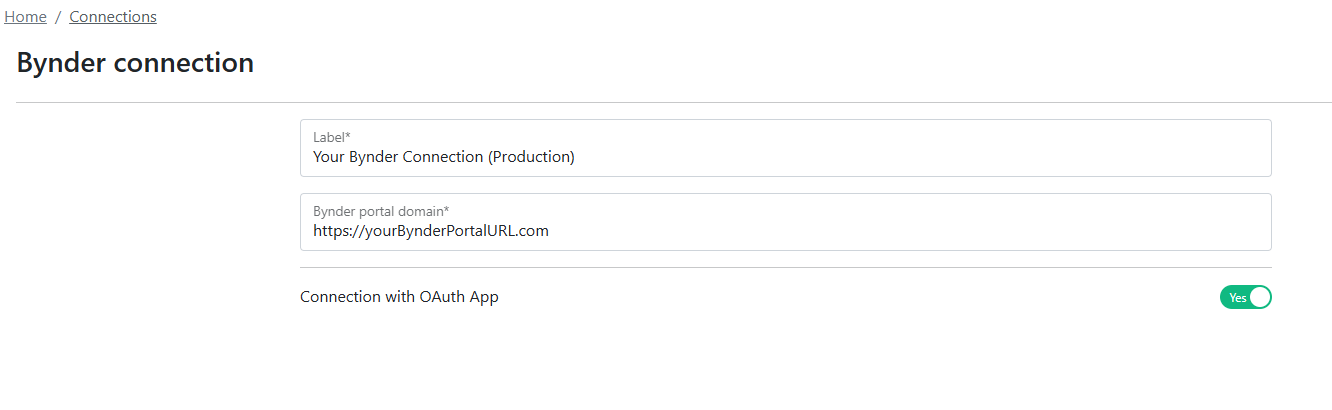Click the text "Your Bynder Connection (Production)"
Screen dimensions: 1332x410
coord(443,157)
